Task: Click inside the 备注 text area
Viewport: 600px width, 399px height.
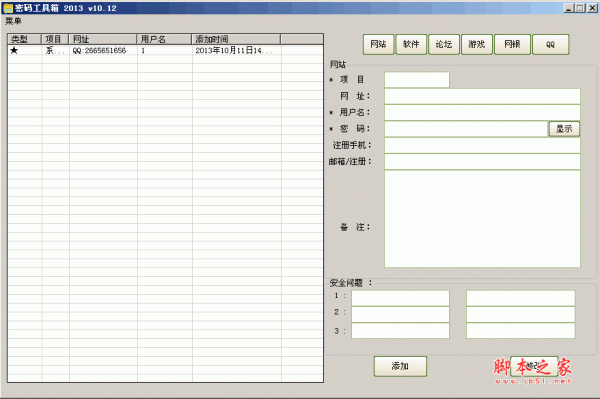Action: pyautogui.click(x=482, y=219)
